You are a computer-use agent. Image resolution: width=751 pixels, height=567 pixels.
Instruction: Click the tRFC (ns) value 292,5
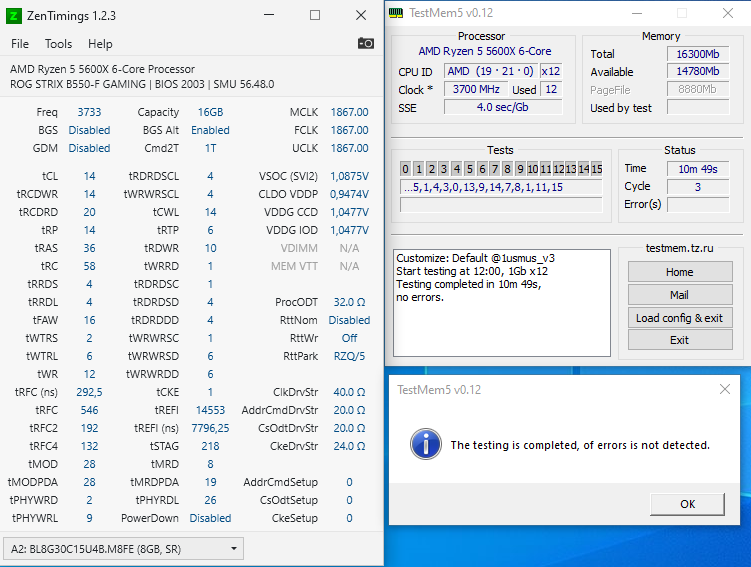(x=90, y=392)
